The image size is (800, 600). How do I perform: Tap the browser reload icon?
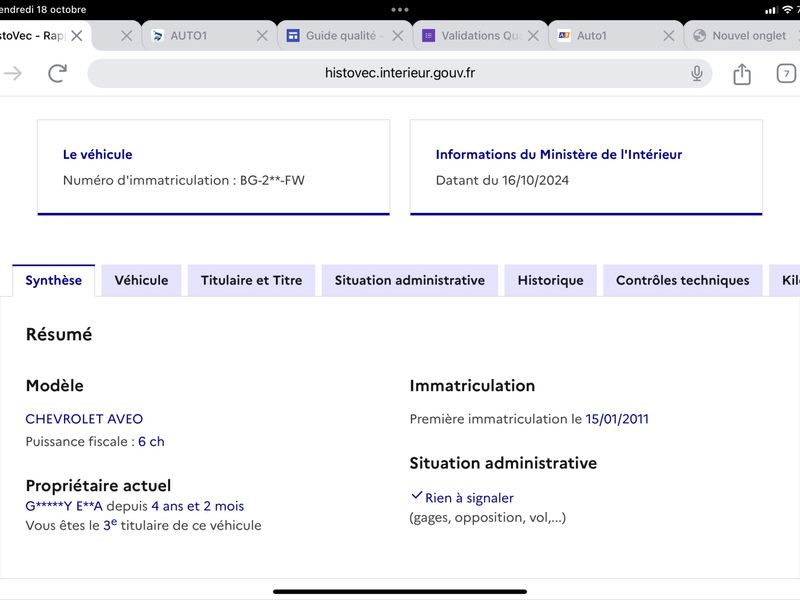coord(57,73)
